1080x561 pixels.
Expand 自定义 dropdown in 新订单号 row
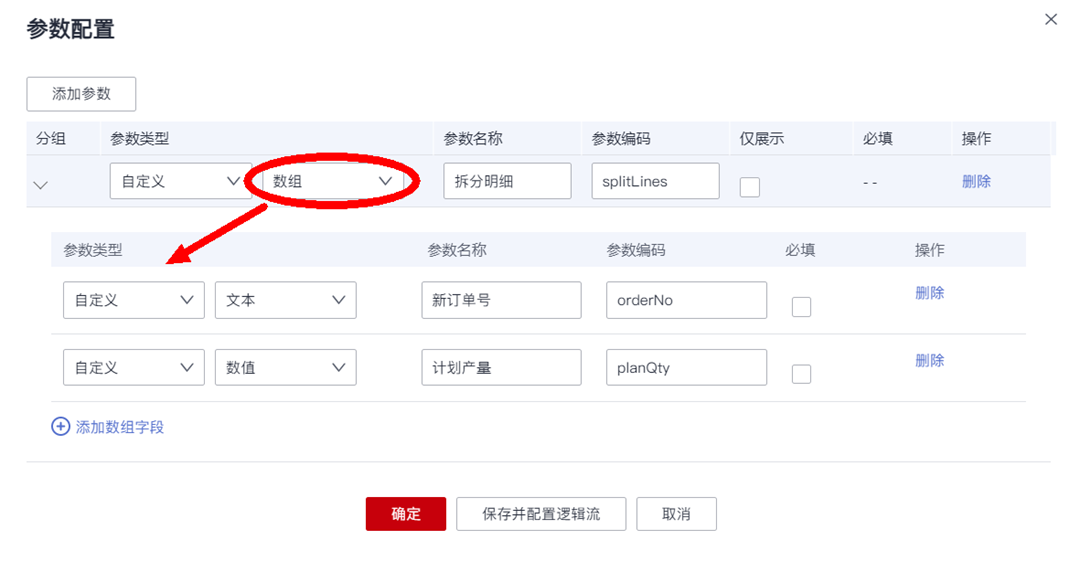pyautogui.click(x=133, y=300)
